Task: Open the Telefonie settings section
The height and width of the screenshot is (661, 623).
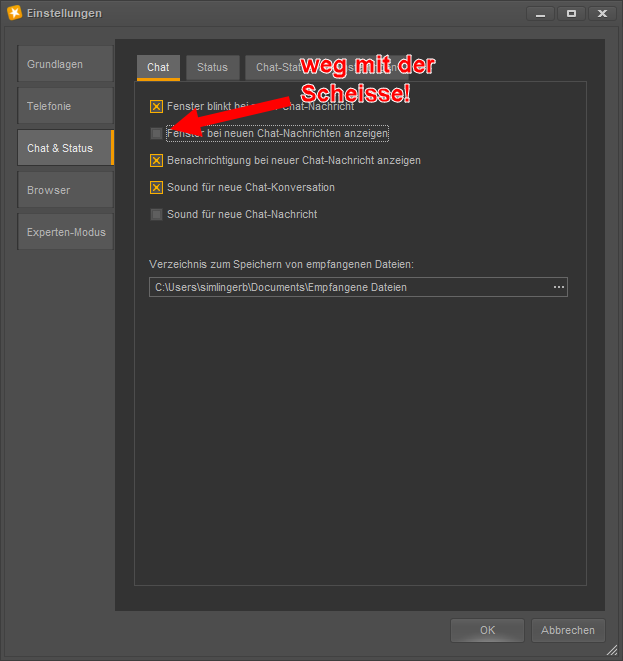Action: (x=65, y=106)
